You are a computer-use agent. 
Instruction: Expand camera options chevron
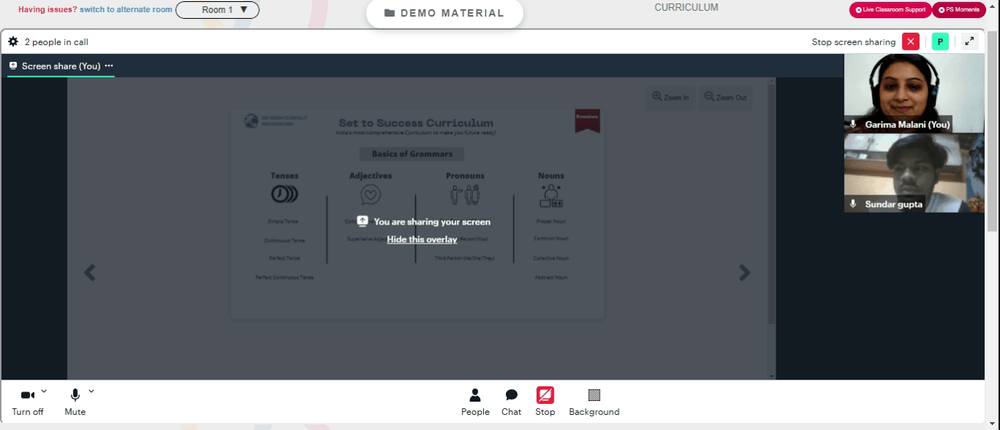(x=44, y=391)
